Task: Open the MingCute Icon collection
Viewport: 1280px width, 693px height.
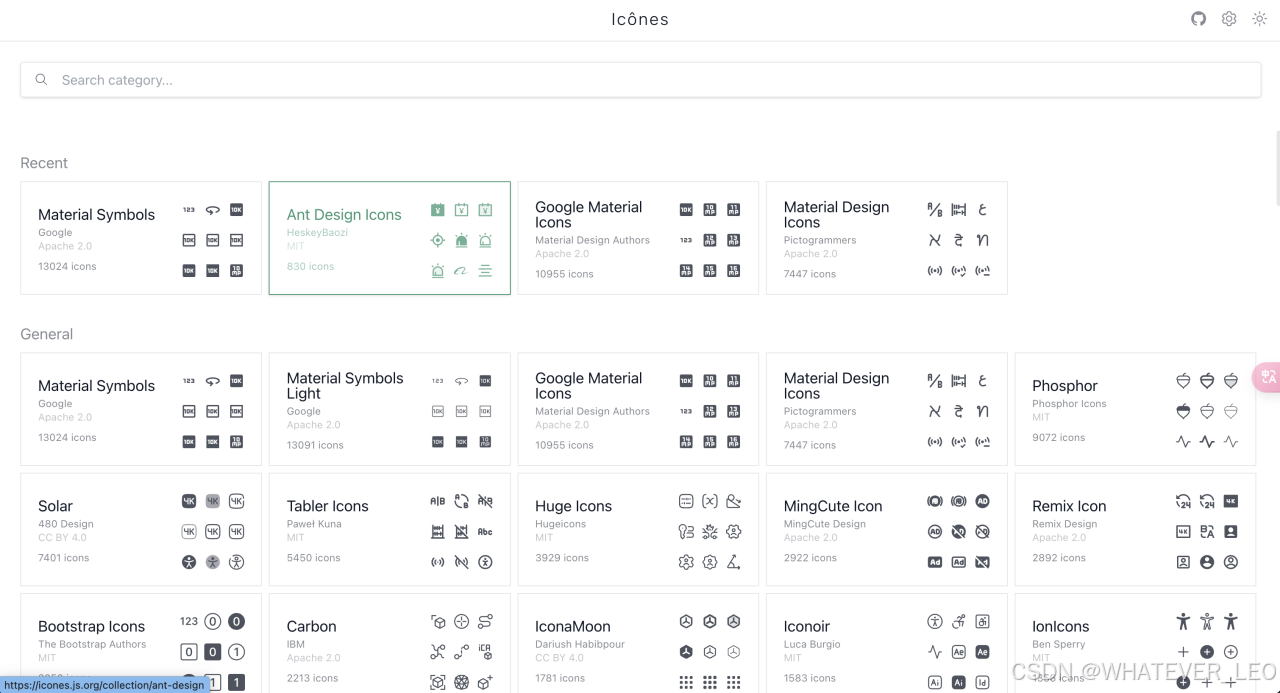Action: (887, 529)
